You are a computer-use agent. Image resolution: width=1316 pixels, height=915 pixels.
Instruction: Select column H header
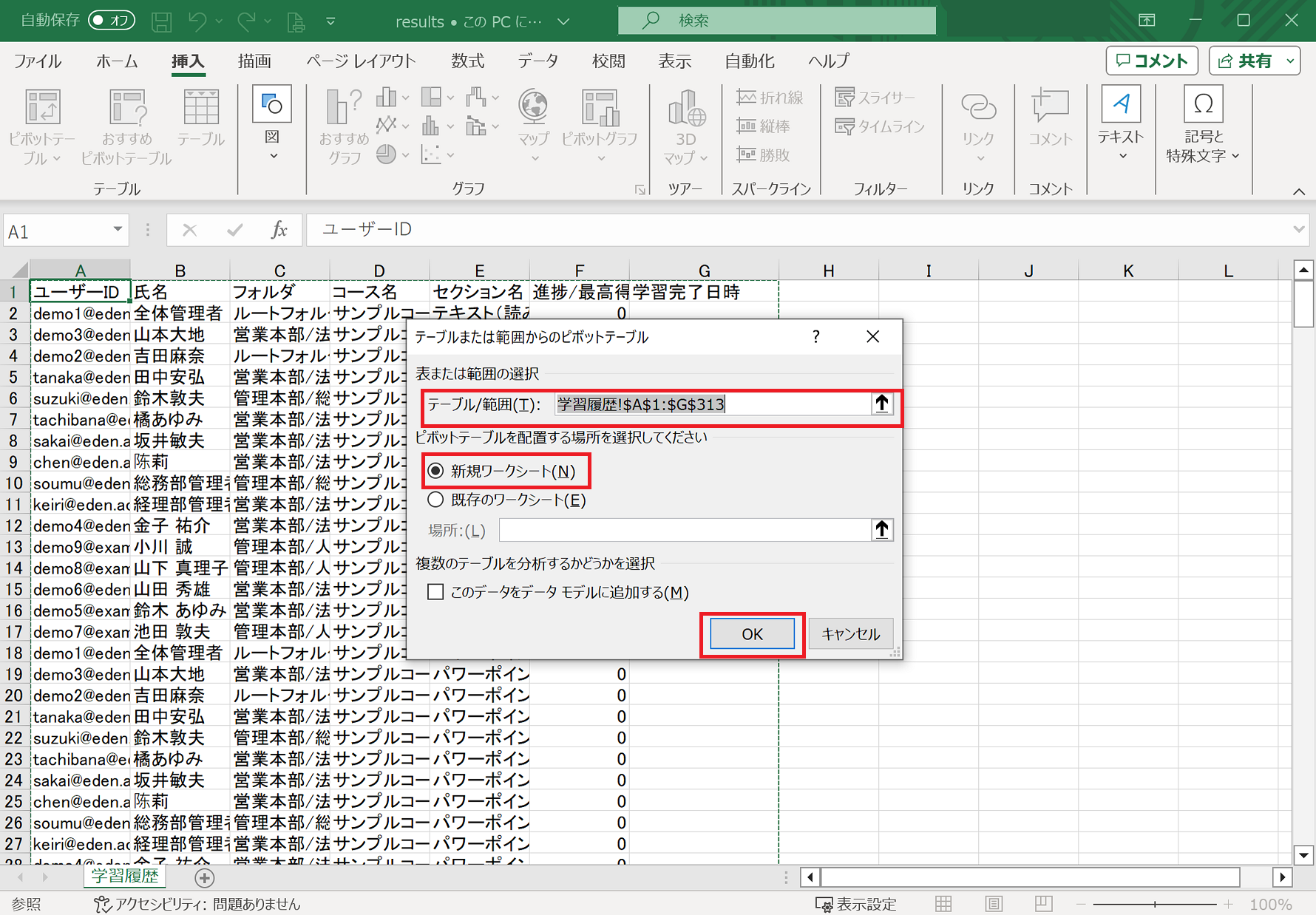(828, 271)
